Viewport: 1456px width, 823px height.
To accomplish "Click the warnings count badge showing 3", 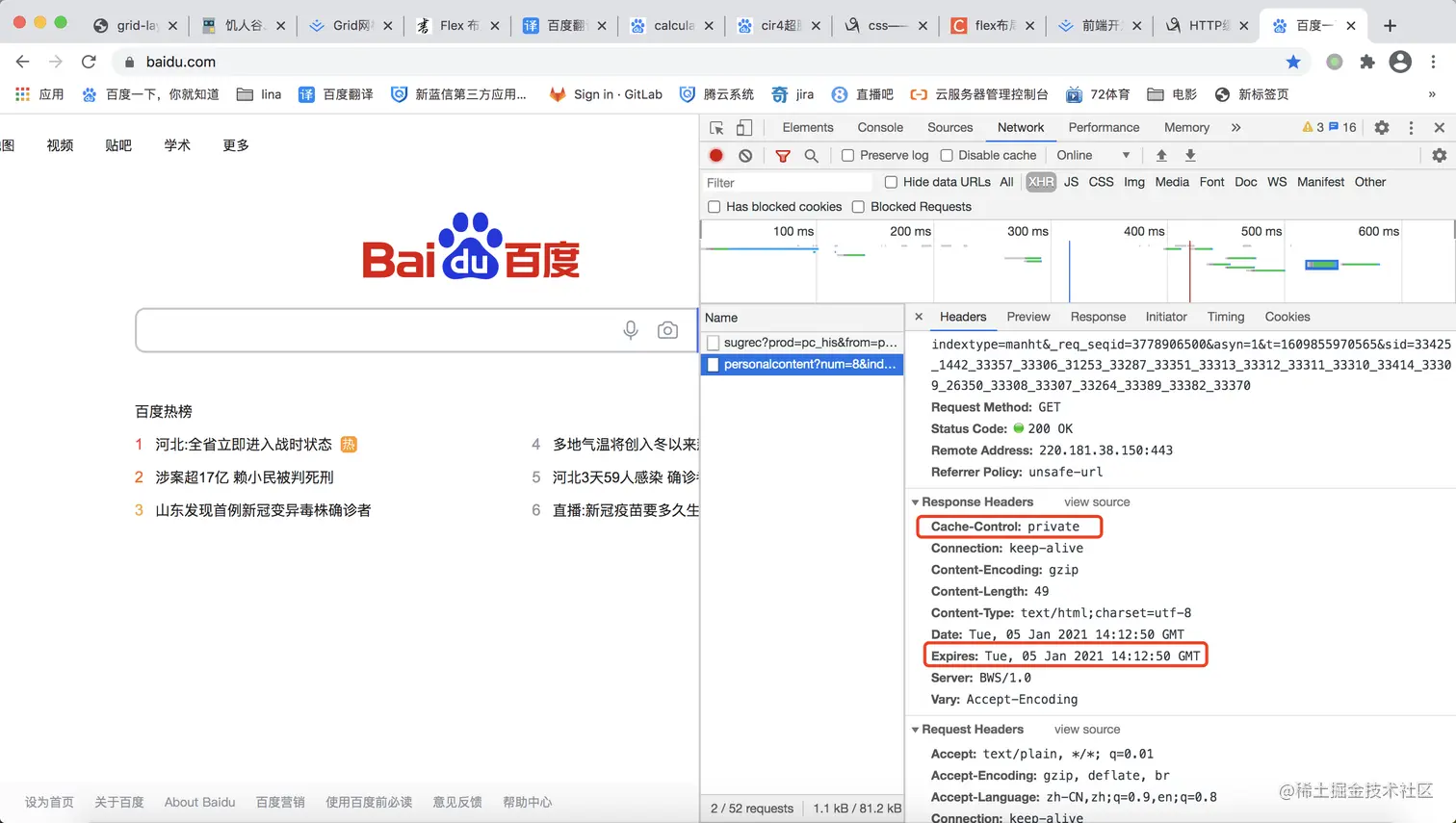I will click(1313, 127).
